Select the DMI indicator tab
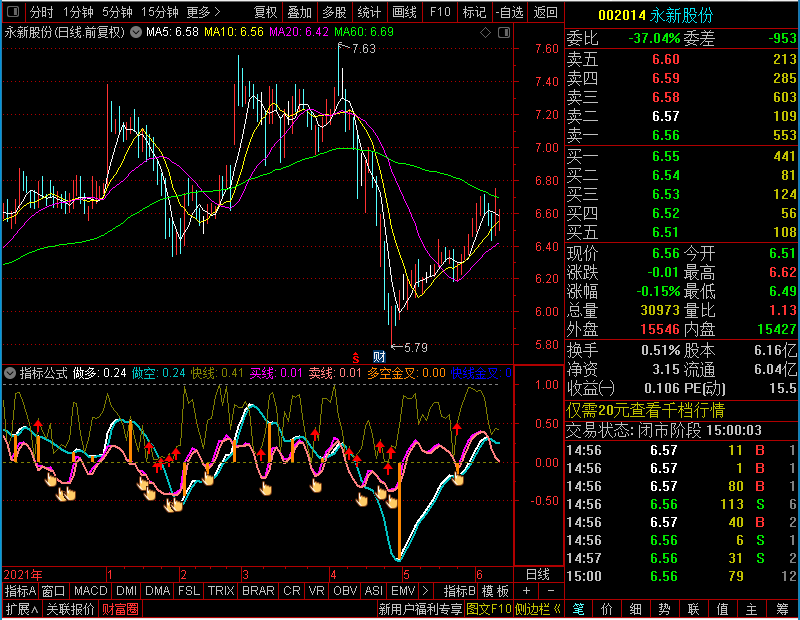Viewport: 800px width, 620px height. [126, 591]
